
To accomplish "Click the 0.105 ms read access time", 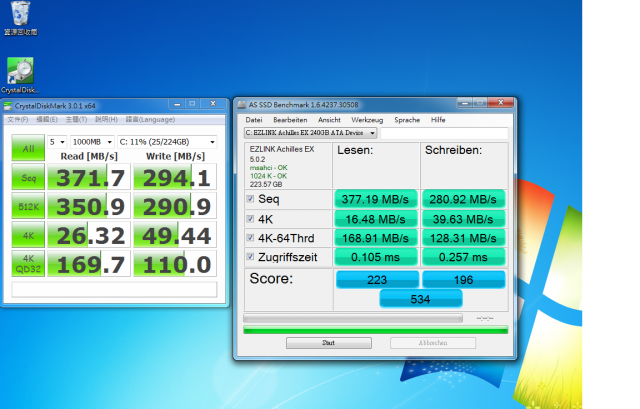I will 376,257.
